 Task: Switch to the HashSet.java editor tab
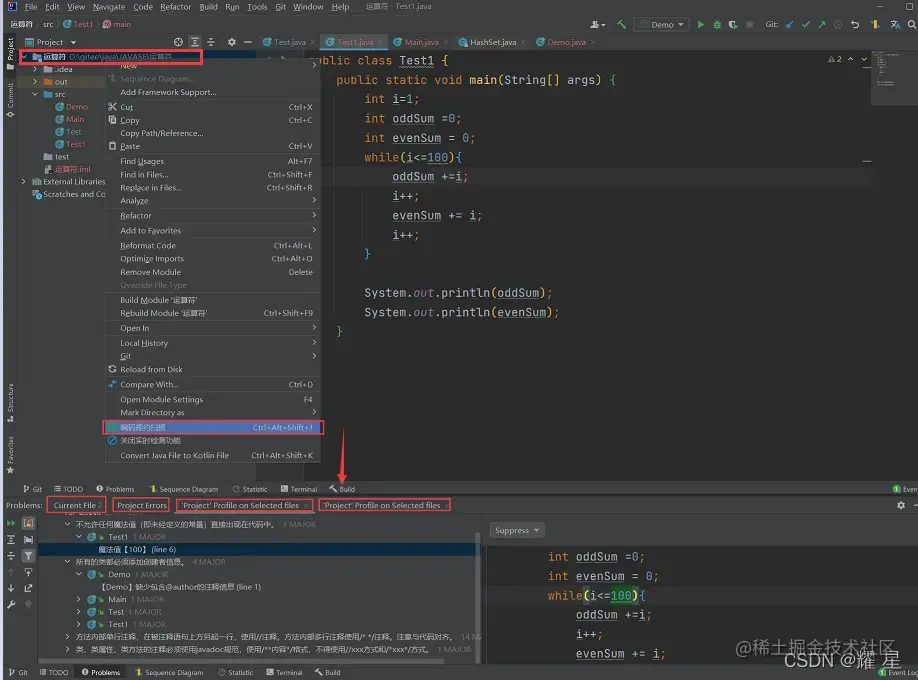(493, 42)
